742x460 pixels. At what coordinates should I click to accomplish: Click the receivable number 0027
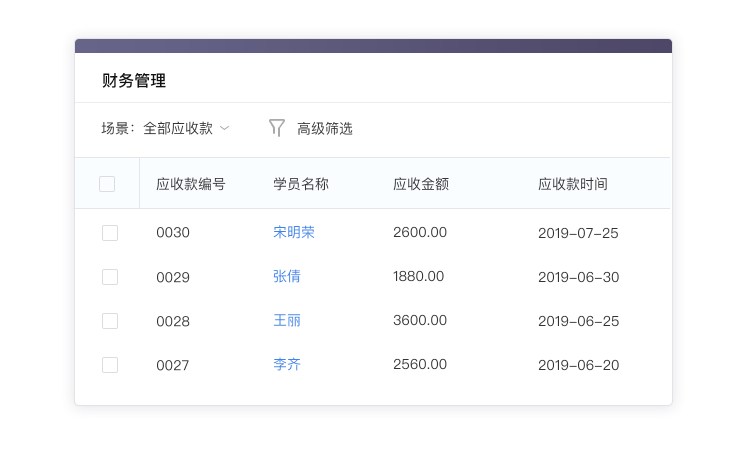click(x=173, y=365)
